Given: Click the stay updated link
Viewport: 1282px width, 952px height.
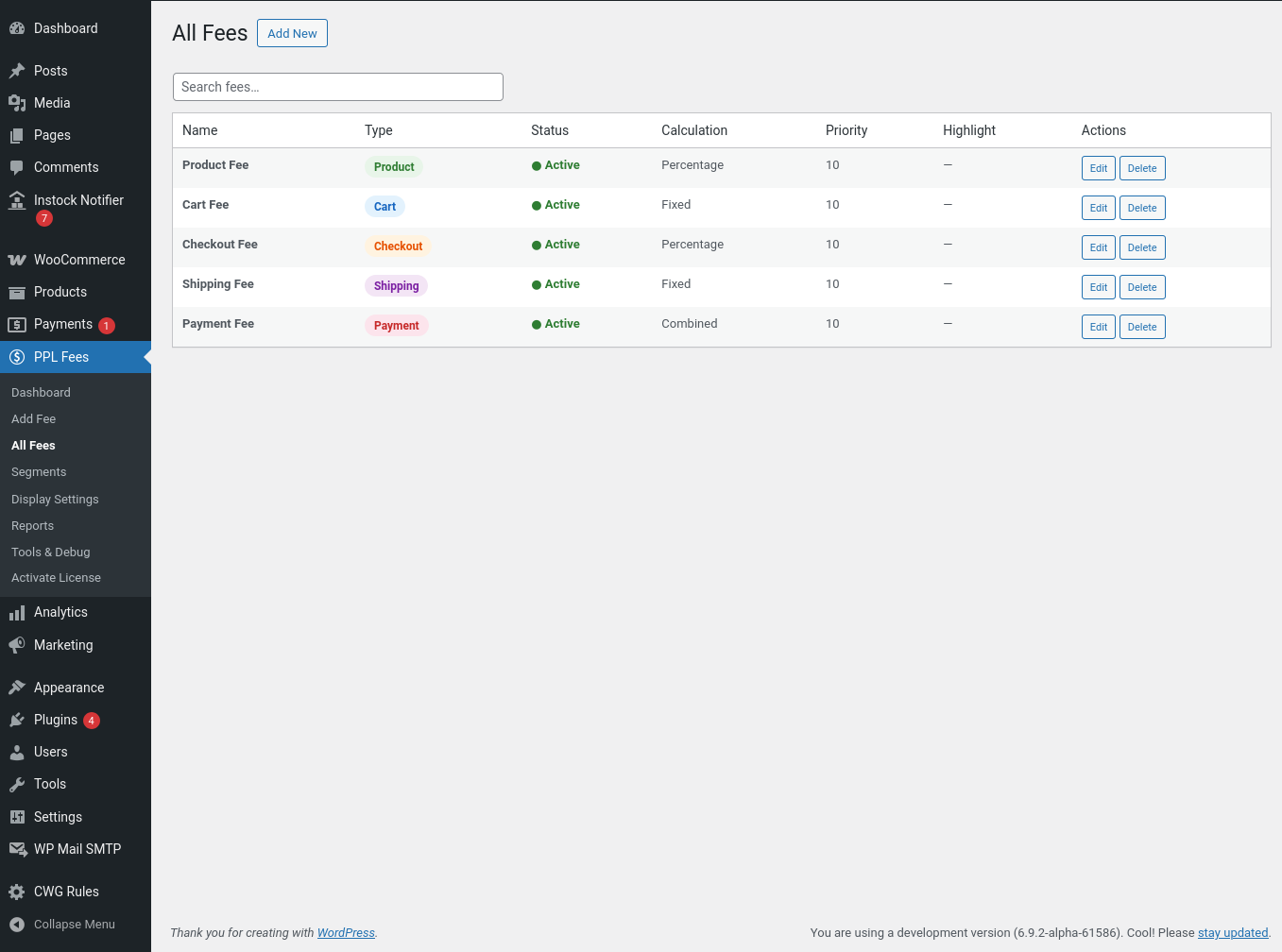Looking at the screenshot, I should 1232,933.
